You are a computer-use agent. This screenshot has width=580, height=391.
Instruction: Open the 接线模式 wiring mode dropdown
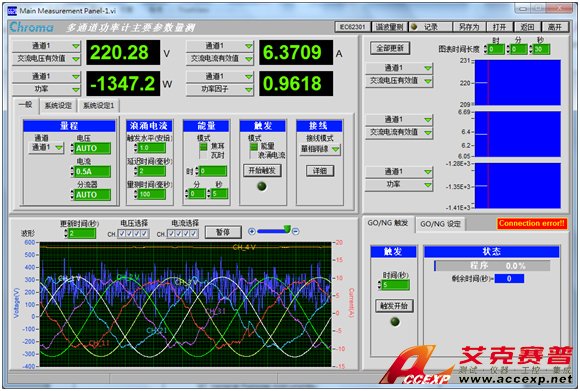(320, 149)
